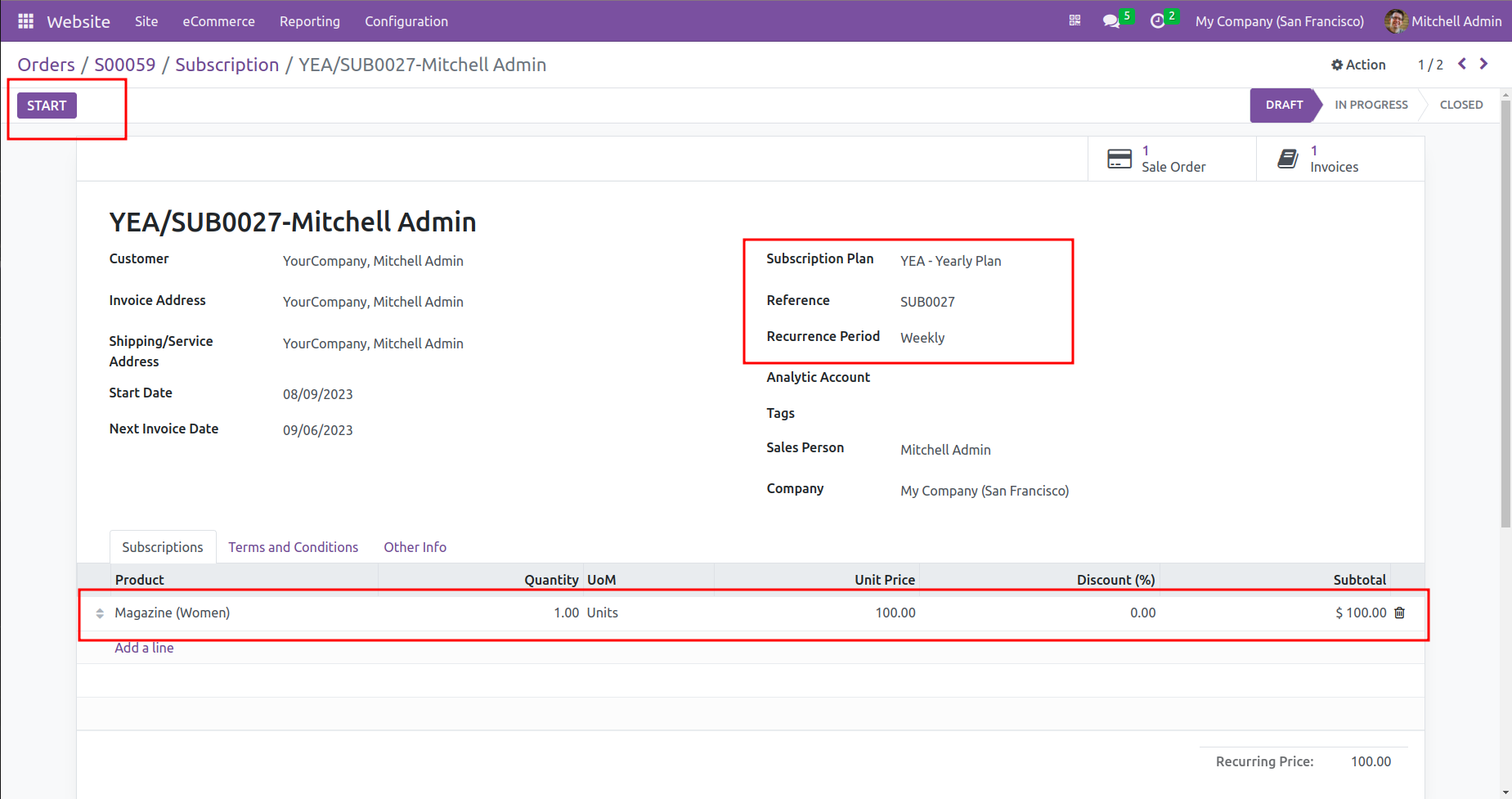Open the My Company (San Francisco) switcher
The image size is (1512, 799).
[x=1279, y=21]
